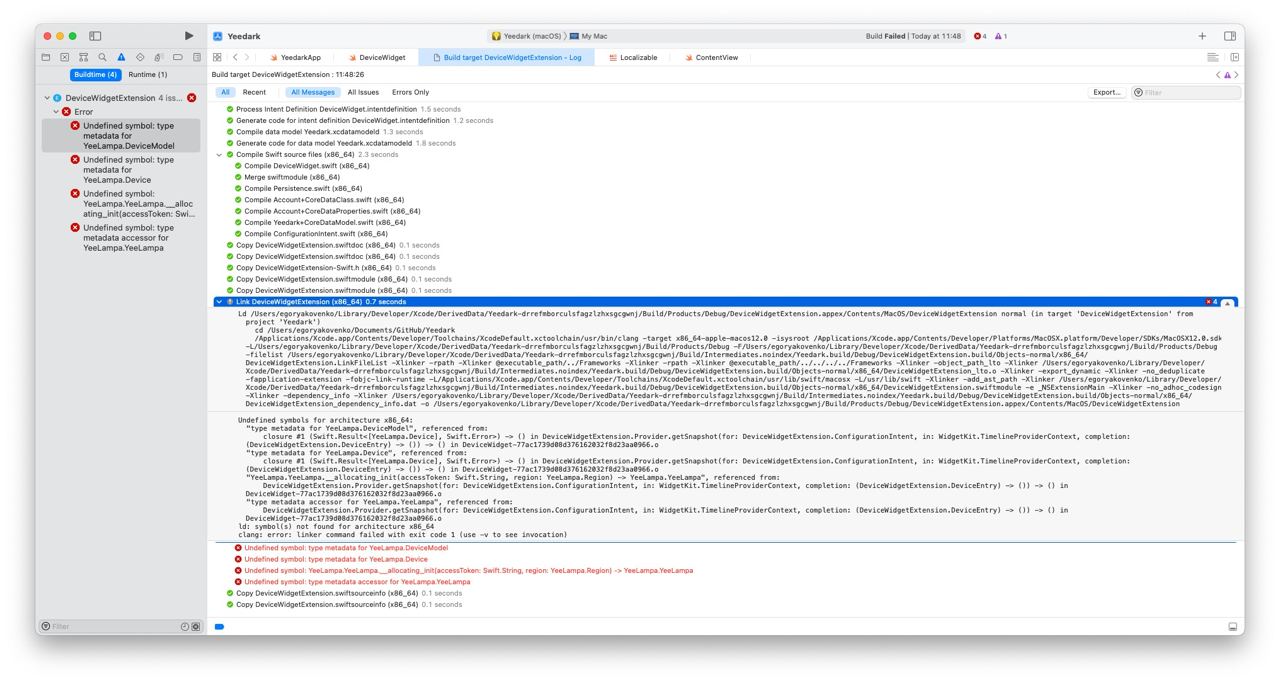Toggle the inspector panel icon
This screenshot has width=1280, height=682.
click(x=1230, y=36)
